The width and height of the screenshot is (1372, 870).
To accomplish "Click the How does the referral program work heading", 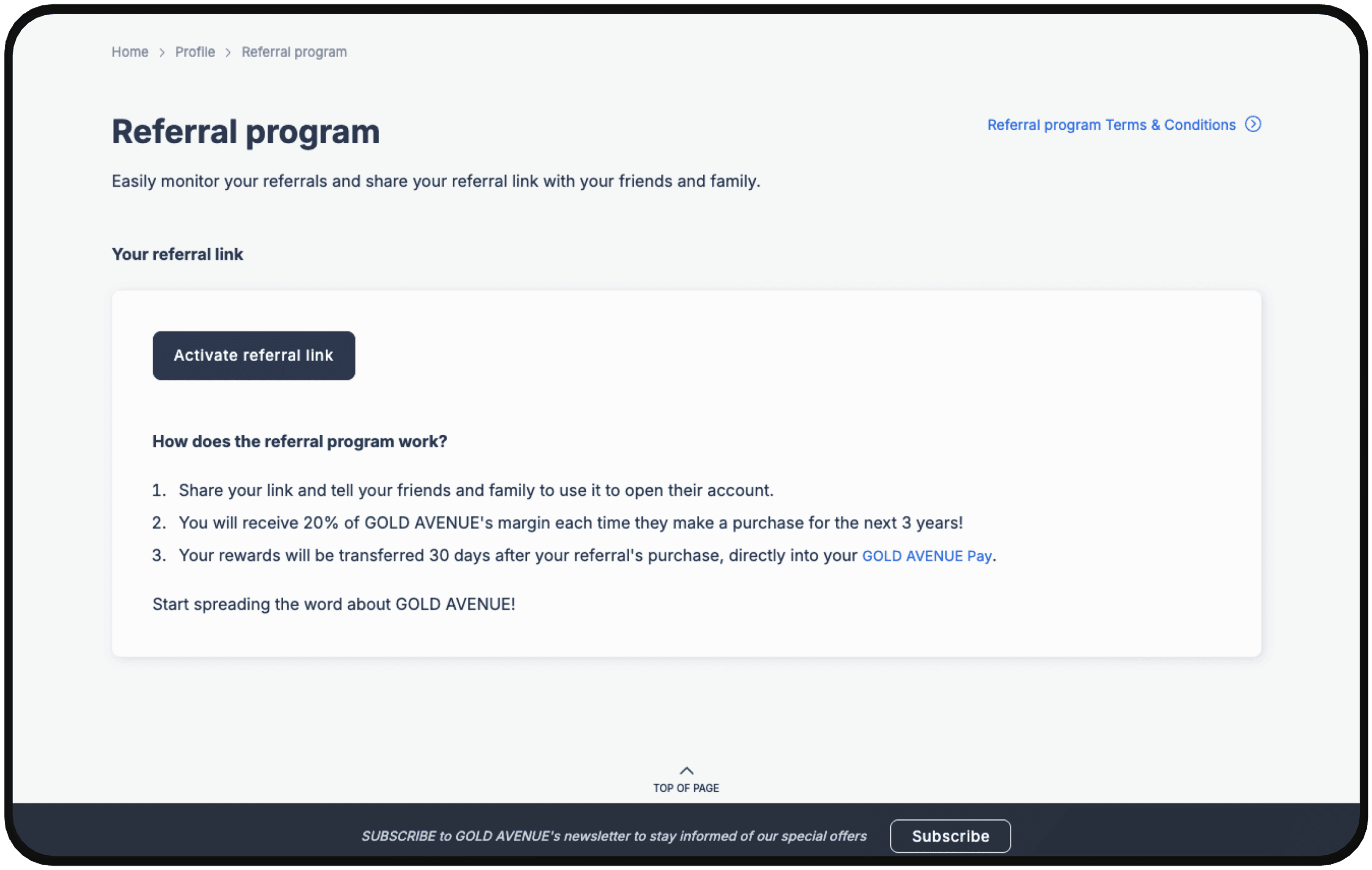I will (x=300, y=442).
